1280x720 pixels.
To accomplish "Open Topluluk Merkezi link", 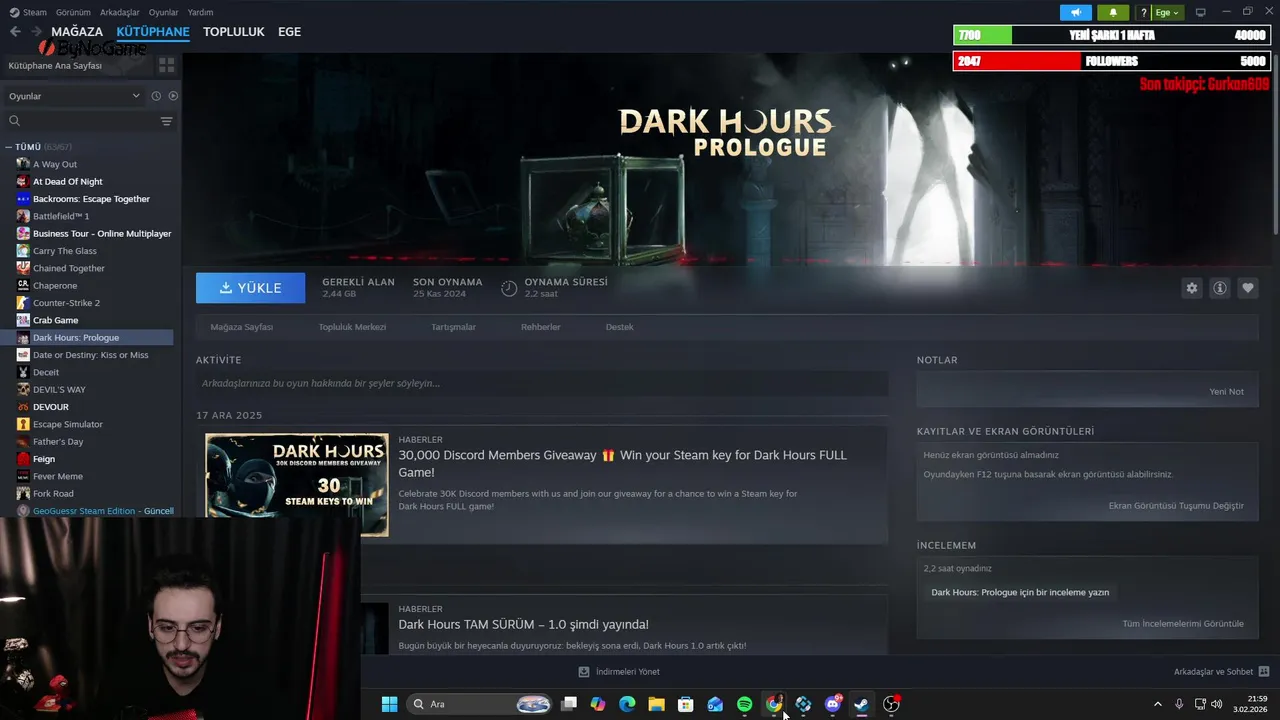I will [x=352, y=327].
